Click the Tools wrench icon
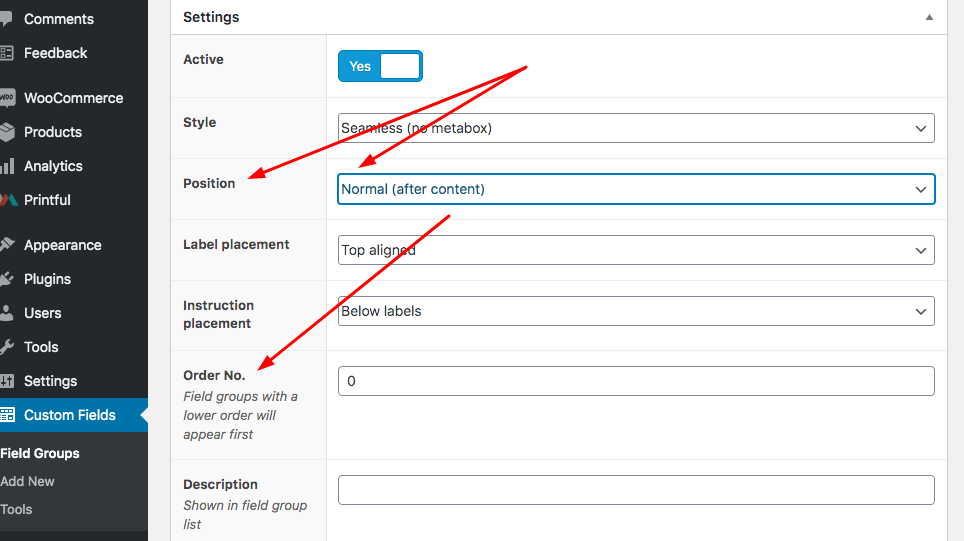This screenshot has width=964, height=541. [x=6, y=347]
